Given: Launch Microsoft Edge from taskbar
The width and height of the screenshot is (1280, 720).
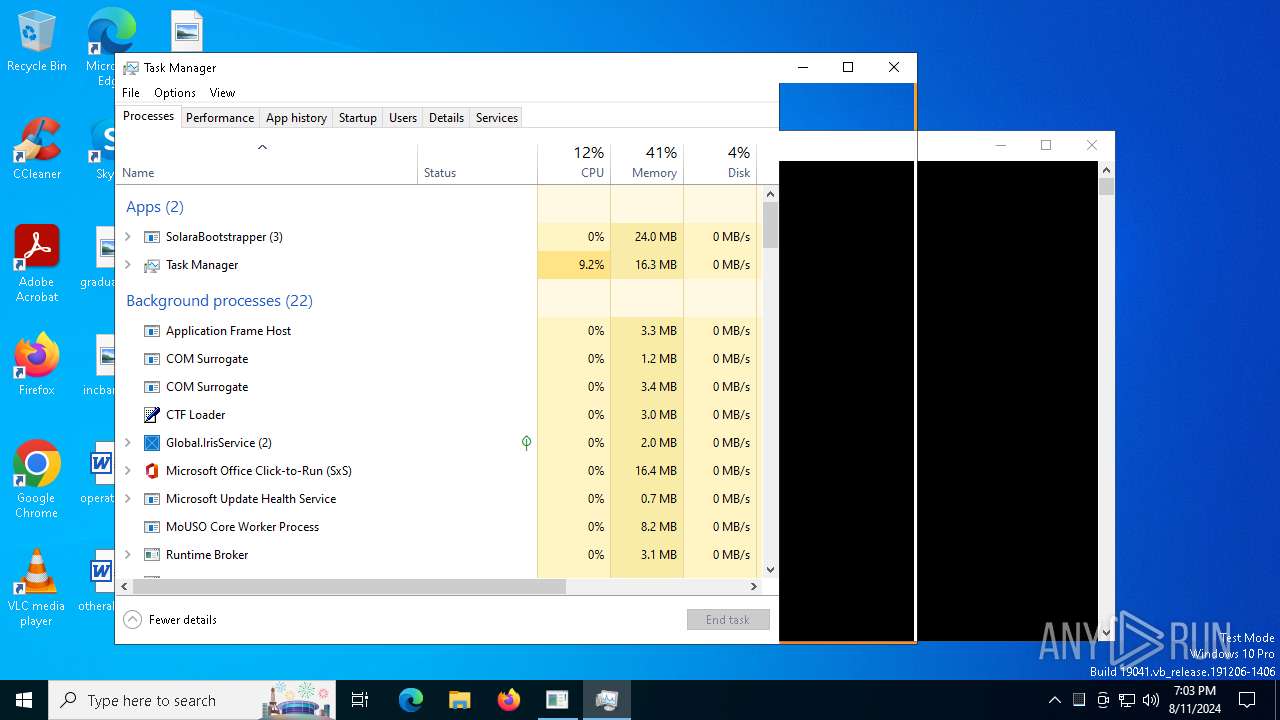Looking at the screenshot, I should (x=411, y=700).
